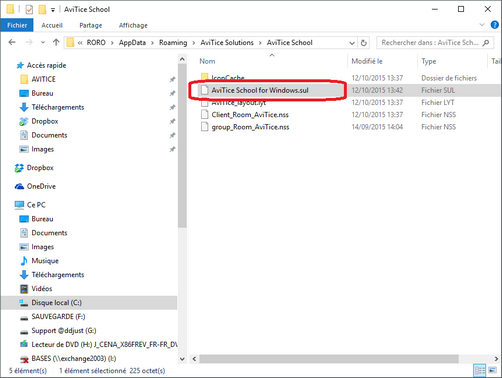
Task: Click RORO in the address breadcrumb
Action: tap(96, 43)
